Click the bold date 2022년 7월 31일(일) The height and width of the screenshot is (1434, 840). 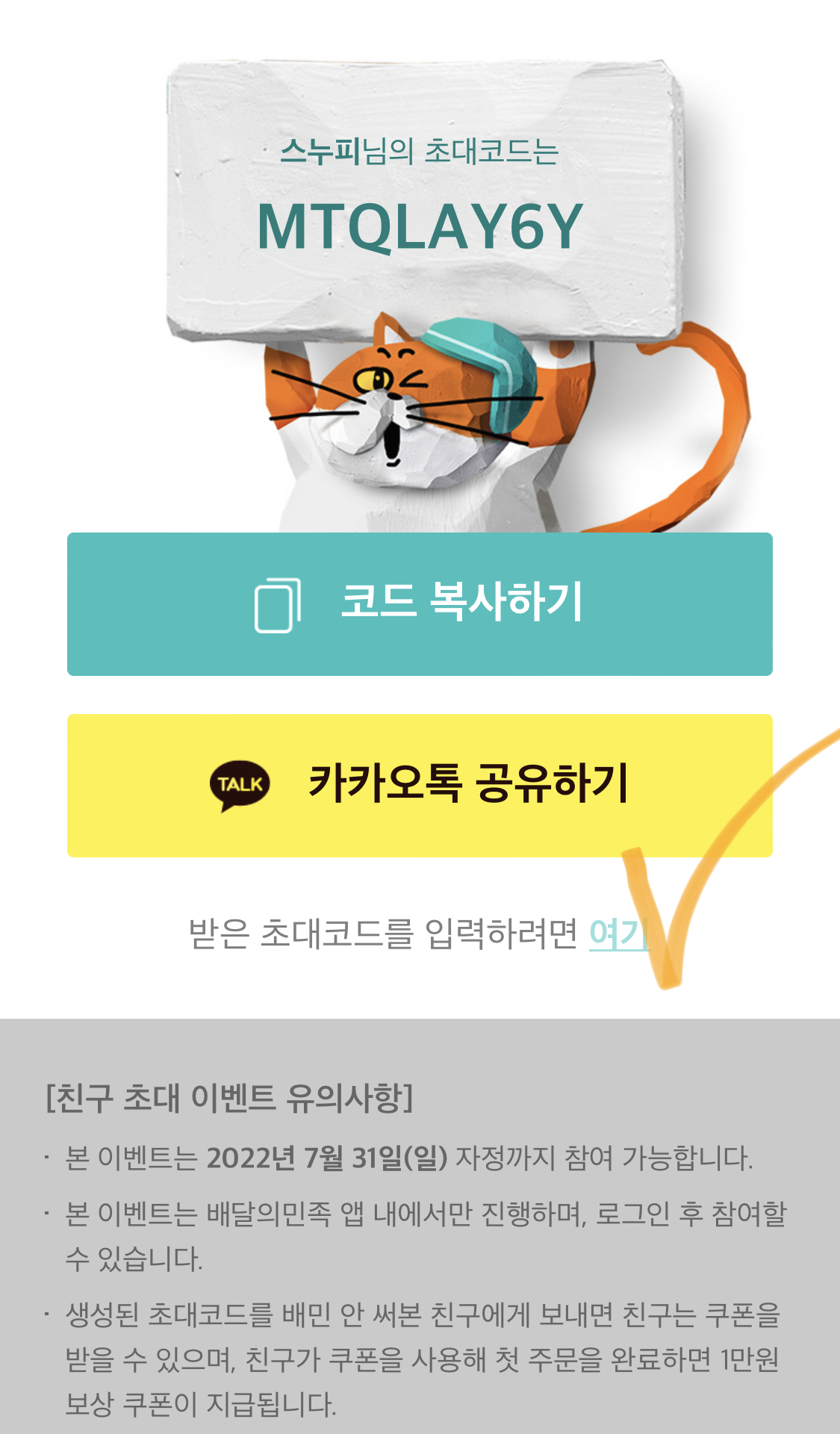[327, 1158]
